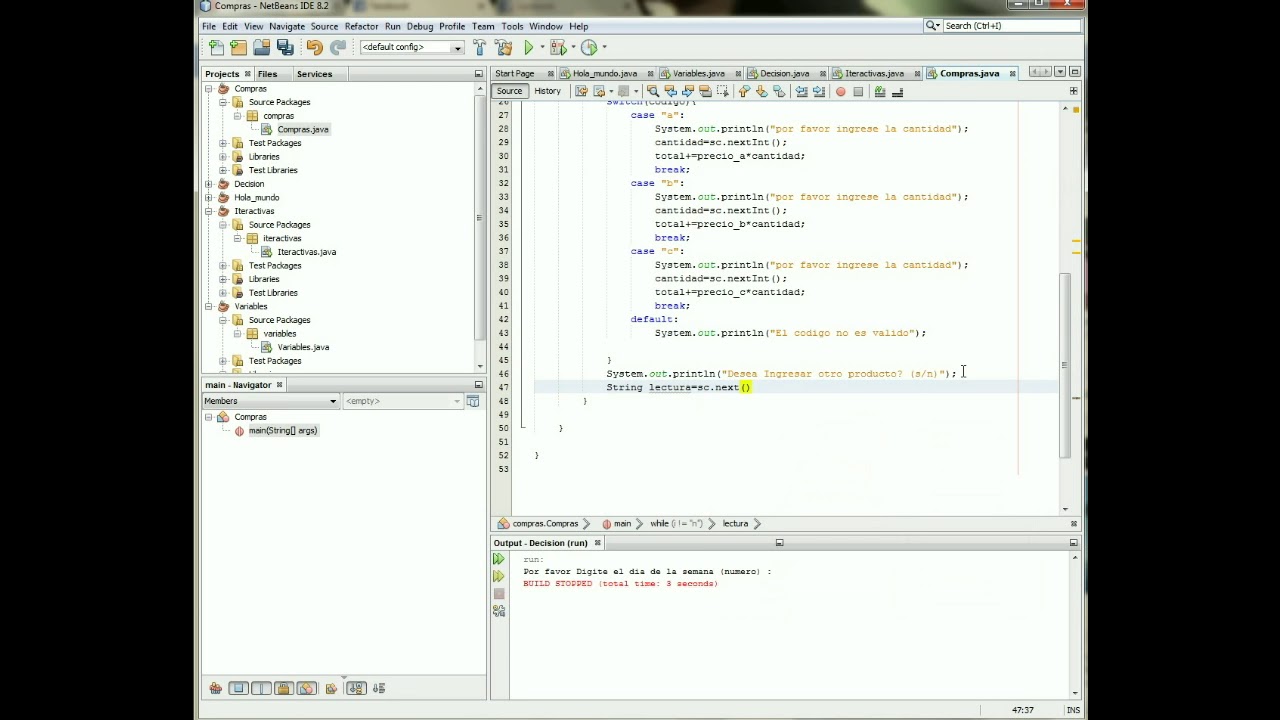1280x720 pixels.
Task: Close the Compras.java editor tab
Action: 1012,73
